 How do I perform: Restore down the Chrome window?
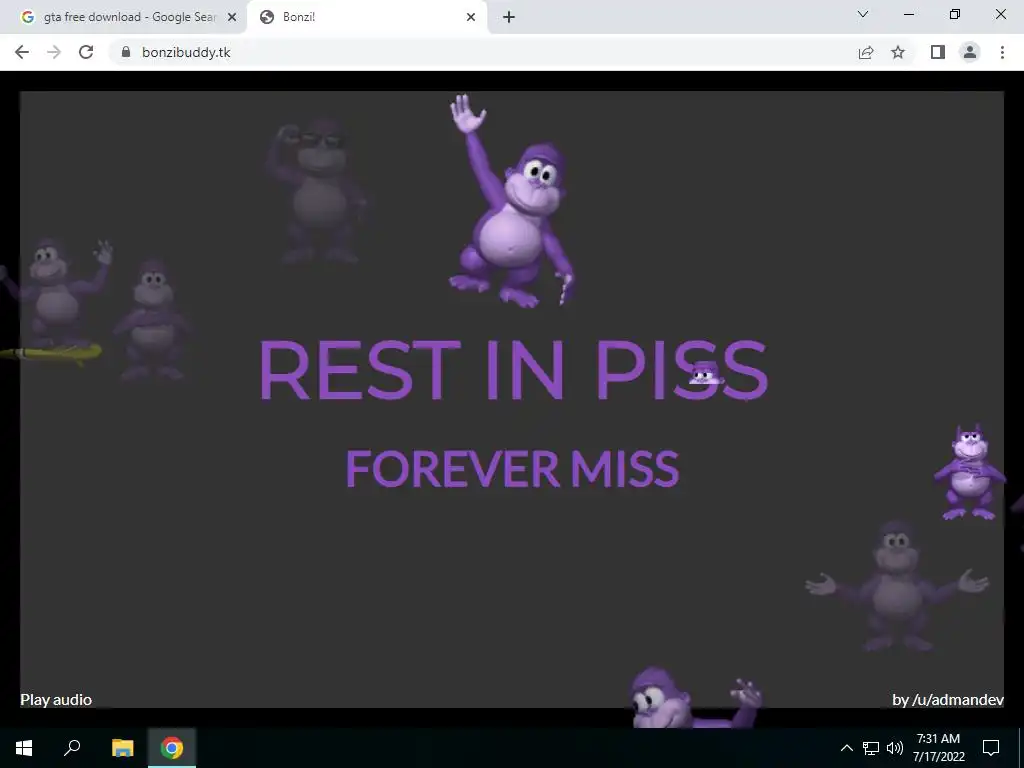point(955,14)
